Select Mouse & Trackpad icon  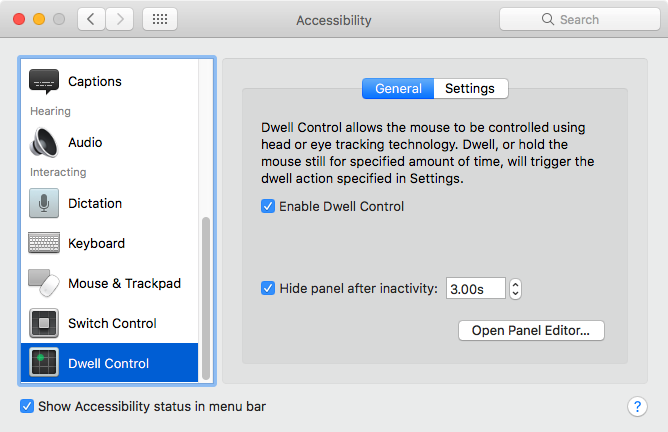tap(44, 283)
